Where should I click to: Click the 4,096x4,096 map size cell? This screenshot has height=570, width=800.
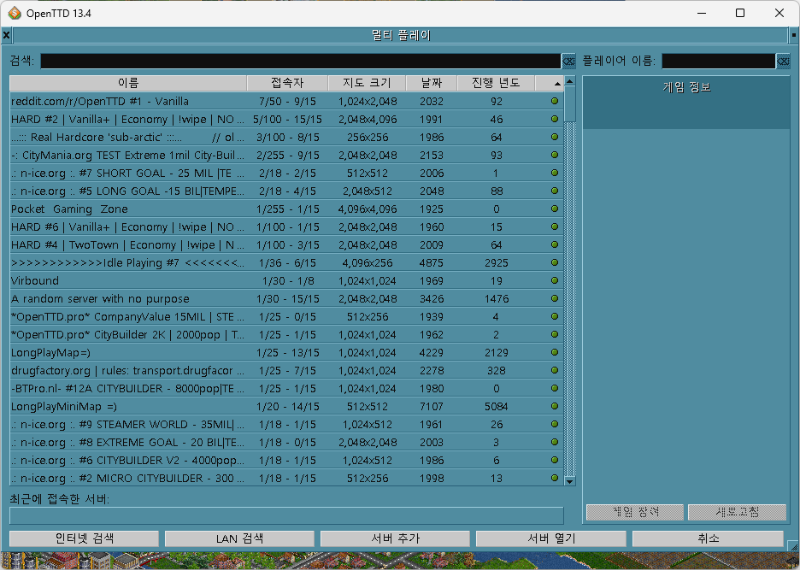tap(367, 209)
